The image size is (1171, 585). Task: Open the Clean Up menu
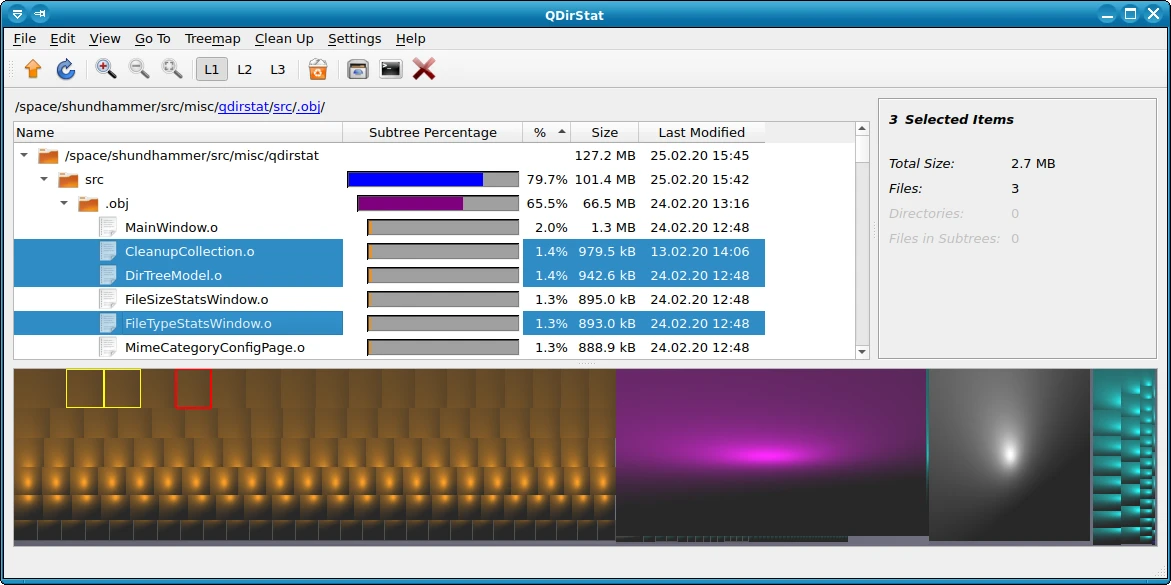tap(284, 39)
